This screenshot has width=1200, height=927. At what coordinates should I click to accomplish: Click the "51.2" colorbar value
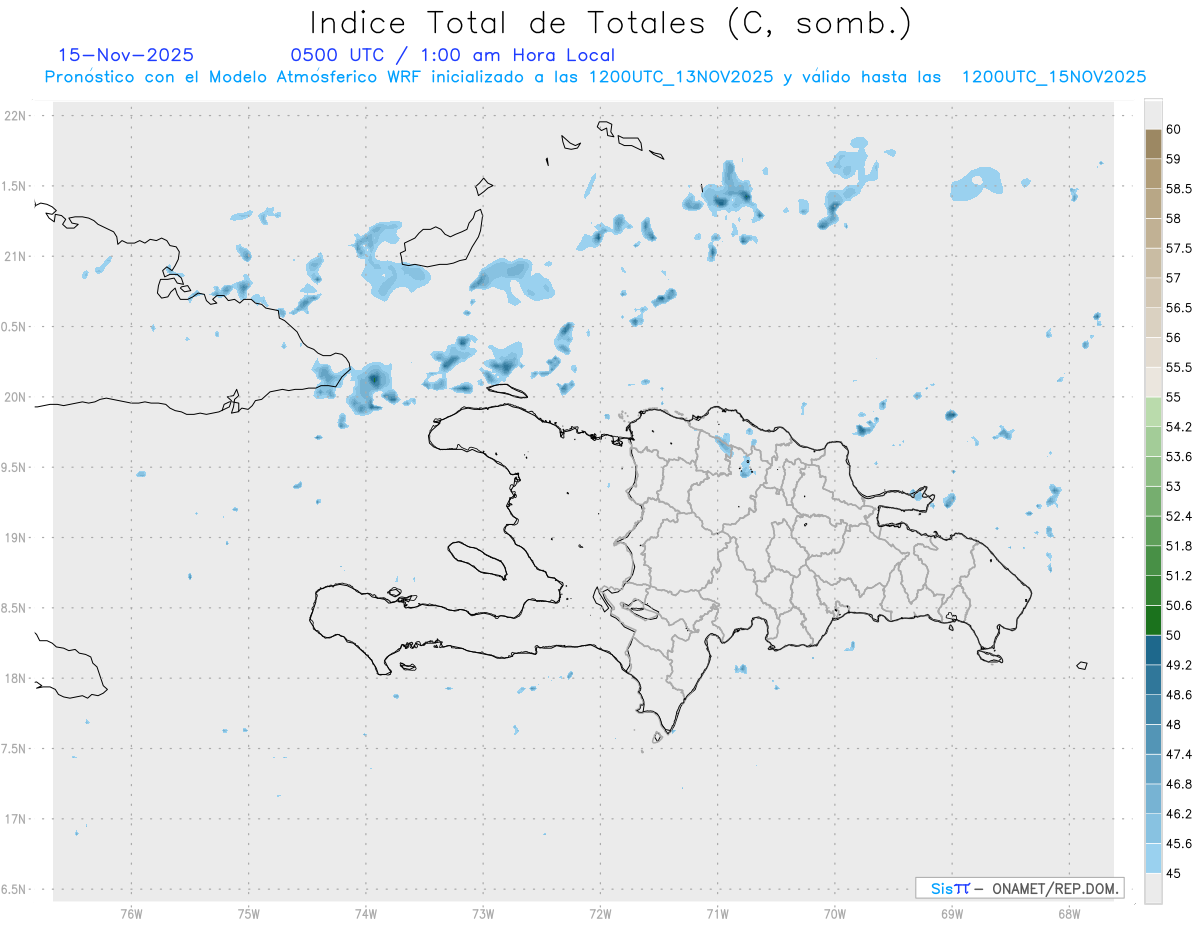click(x=1179, y=576)
